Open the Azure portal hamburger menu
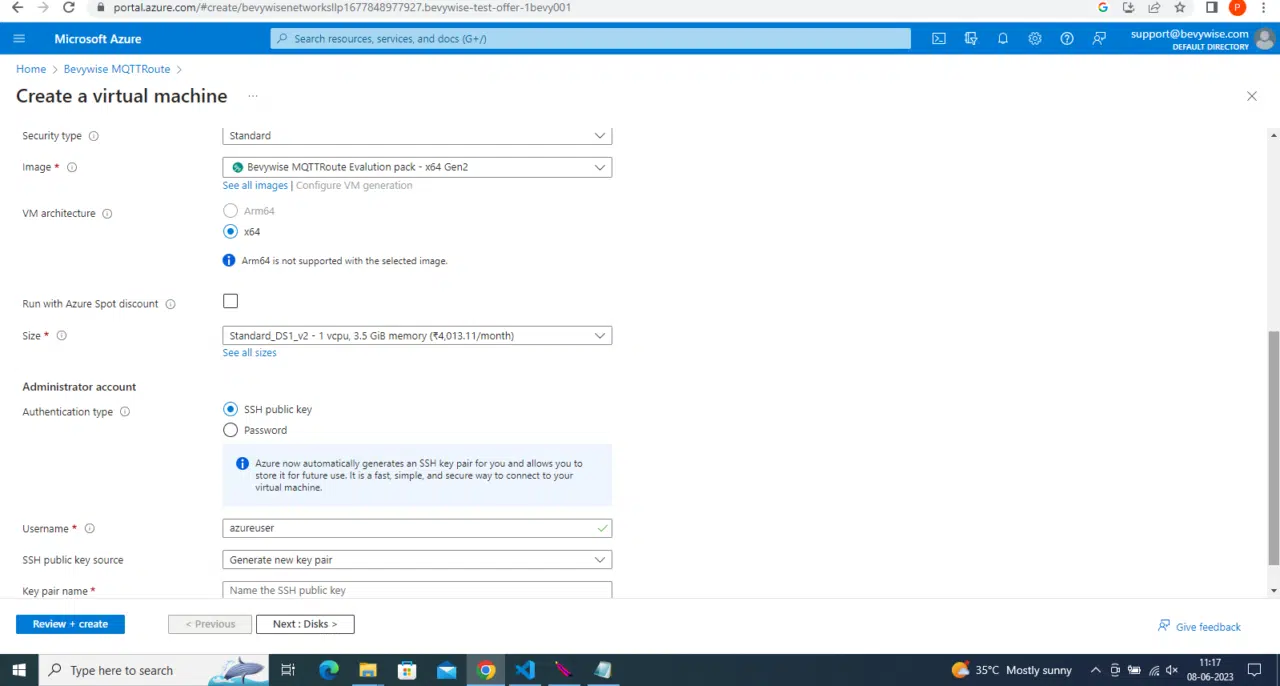The width and height of the screenshot is (1280, 686). (x=19, y=39)
